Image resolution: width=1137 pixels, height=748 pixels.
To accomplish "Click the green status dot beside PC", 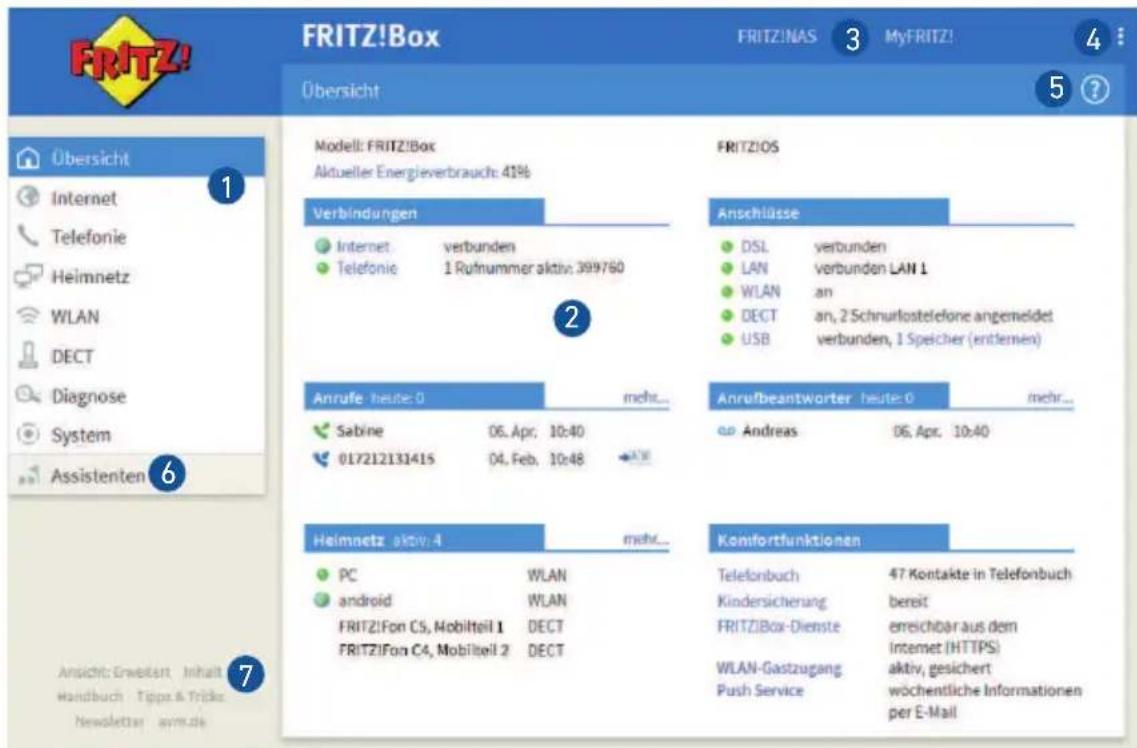I will tap(322, 575).
